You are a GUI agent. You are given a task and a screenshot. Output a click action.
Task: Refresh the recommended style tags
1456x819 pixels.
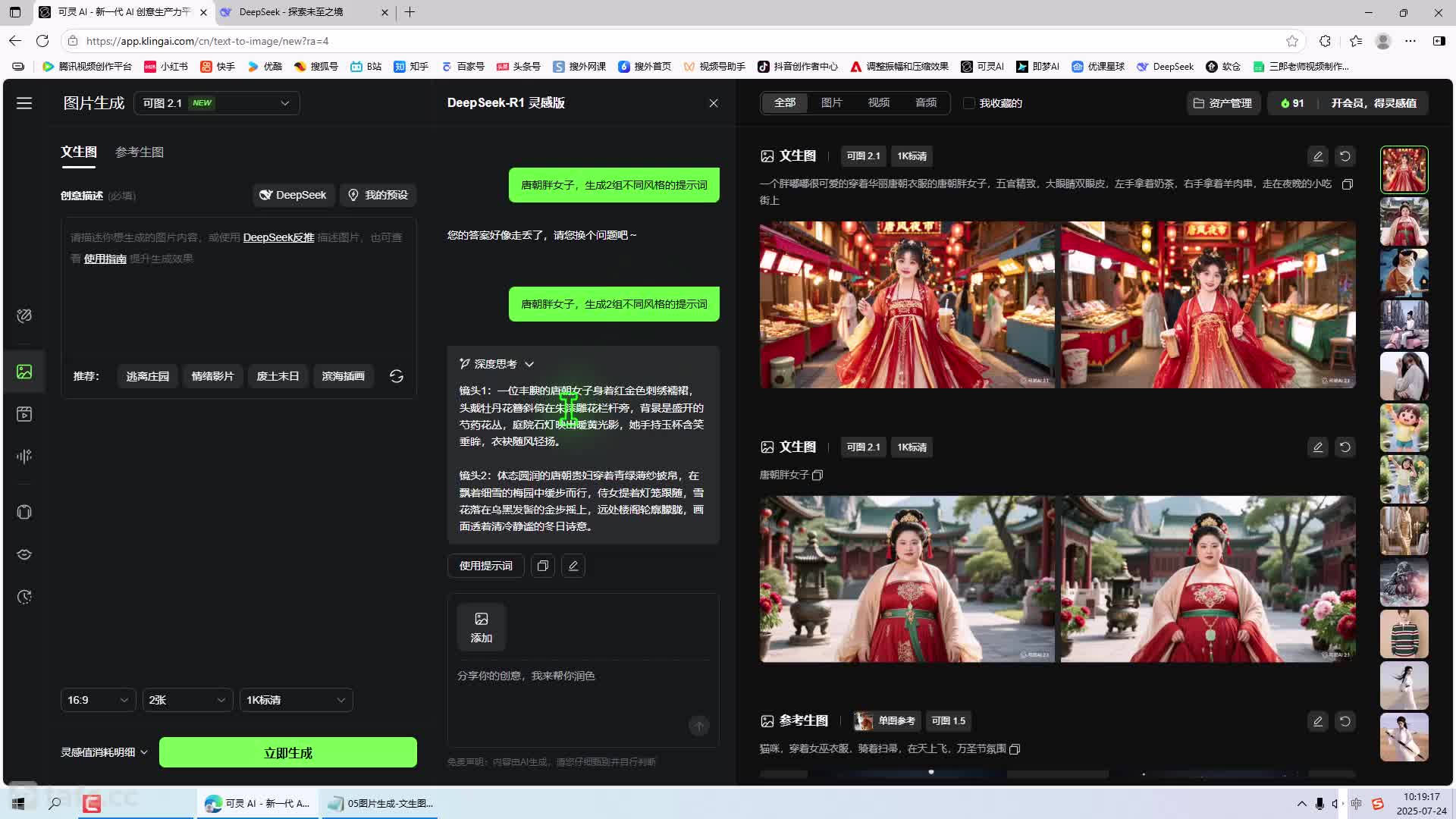click(396, 376)
